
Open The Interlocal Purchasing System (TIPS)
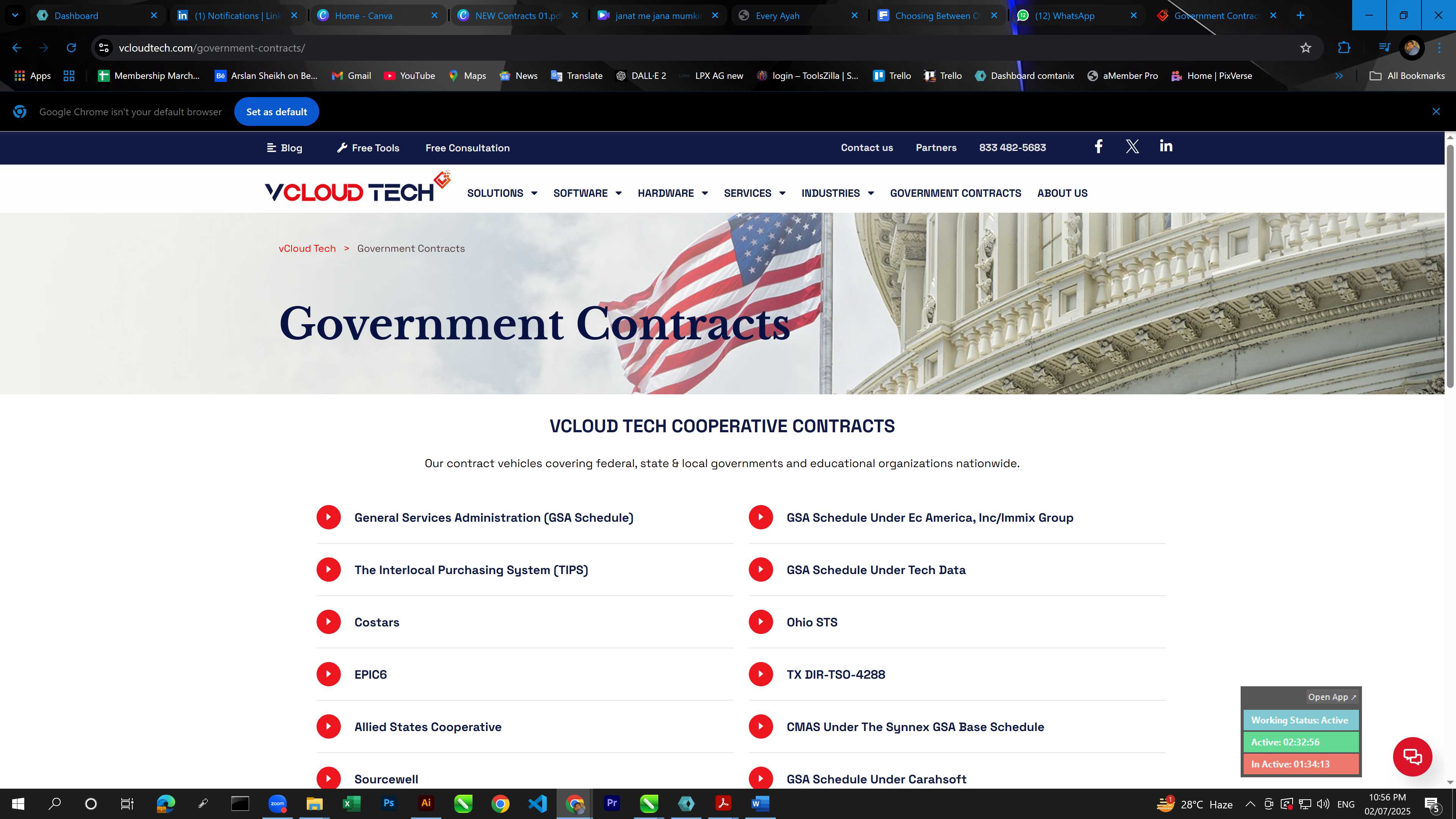pyautogui.click(x=471, y=570)
